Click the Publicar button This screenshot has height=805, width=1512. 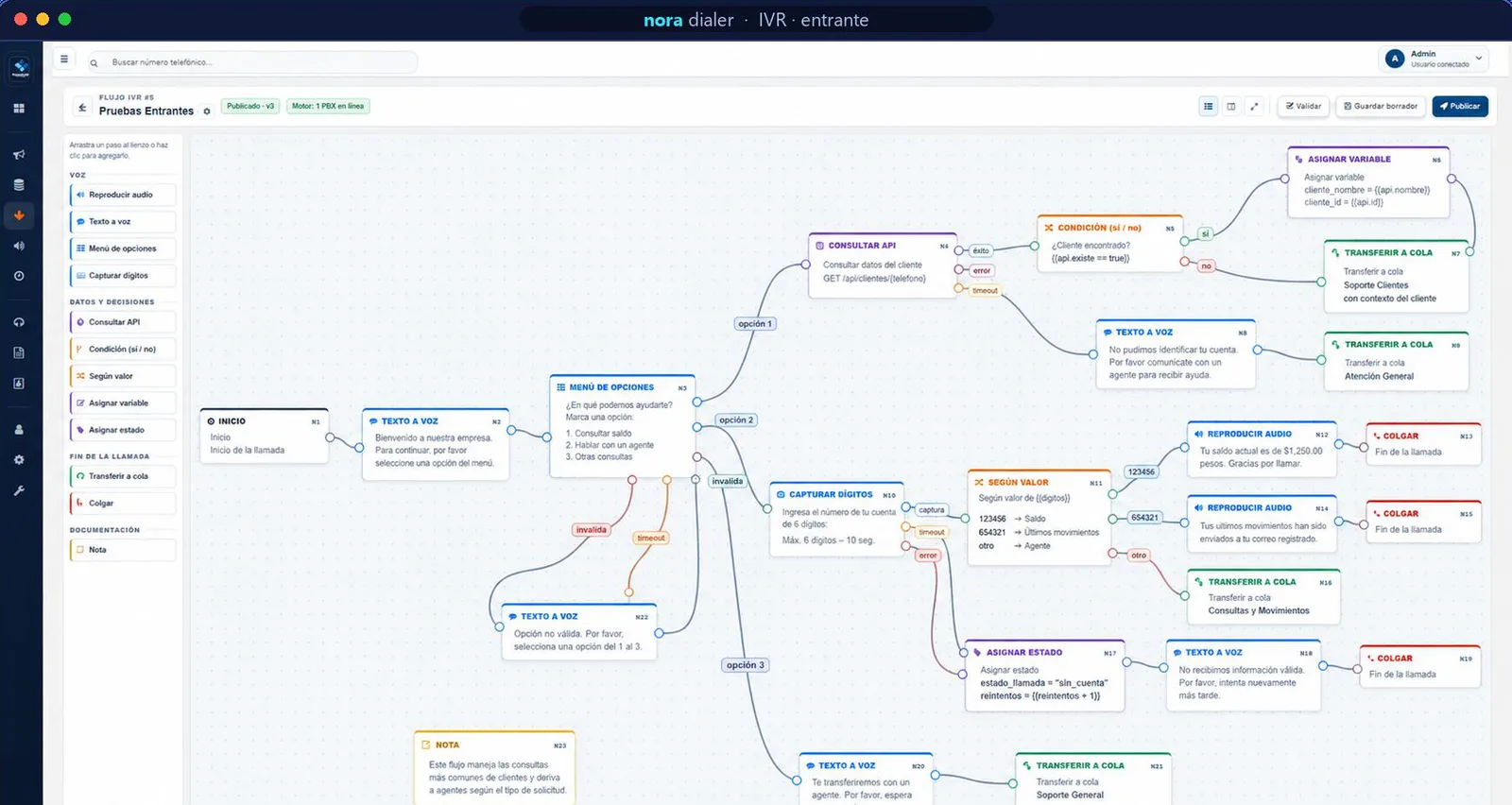point(1460,107)
